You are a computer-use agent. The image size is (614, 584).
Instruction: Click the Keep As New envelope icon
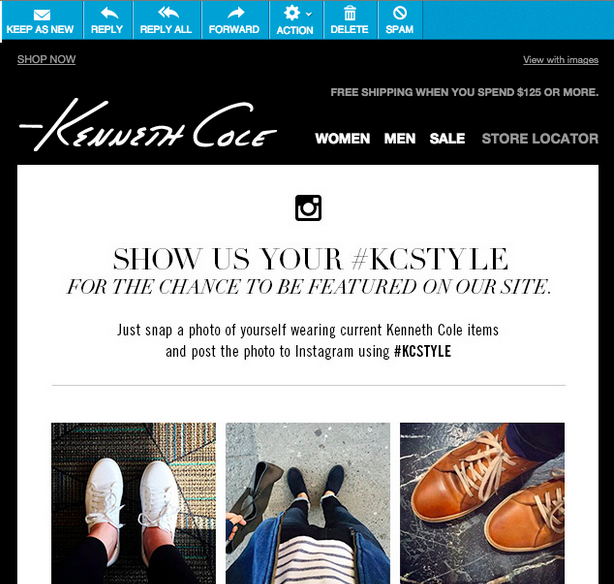(42, 15)
